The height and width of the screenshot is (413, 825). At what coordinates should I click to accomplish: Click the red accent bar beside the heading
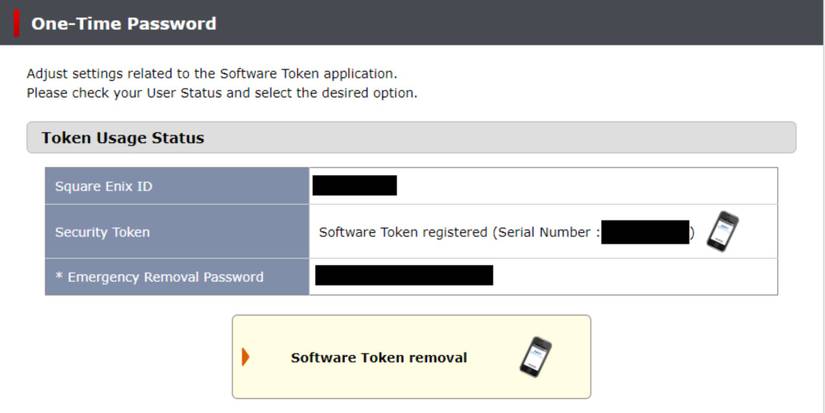tap(16, 23)
